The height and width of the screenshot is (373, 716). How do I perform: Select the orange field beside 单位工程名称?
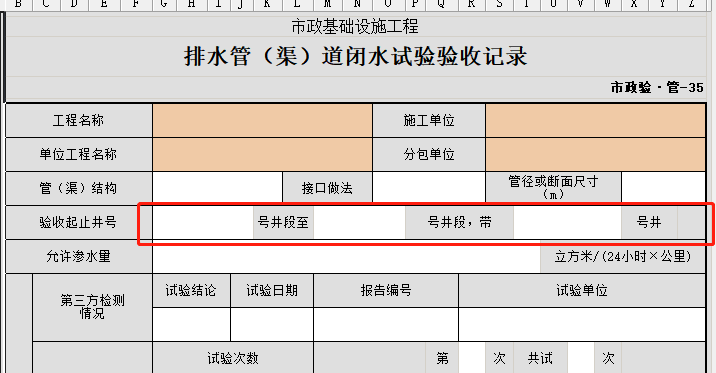coord(263,155)
